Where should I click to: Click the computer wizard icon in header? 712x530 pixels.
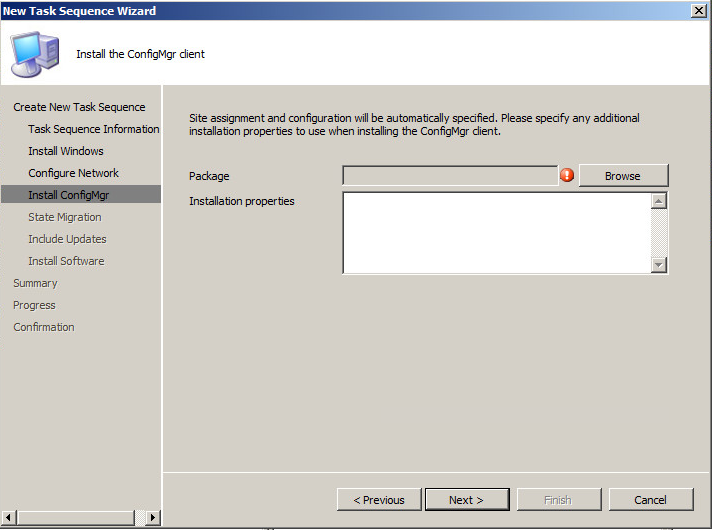pos(35,54)
